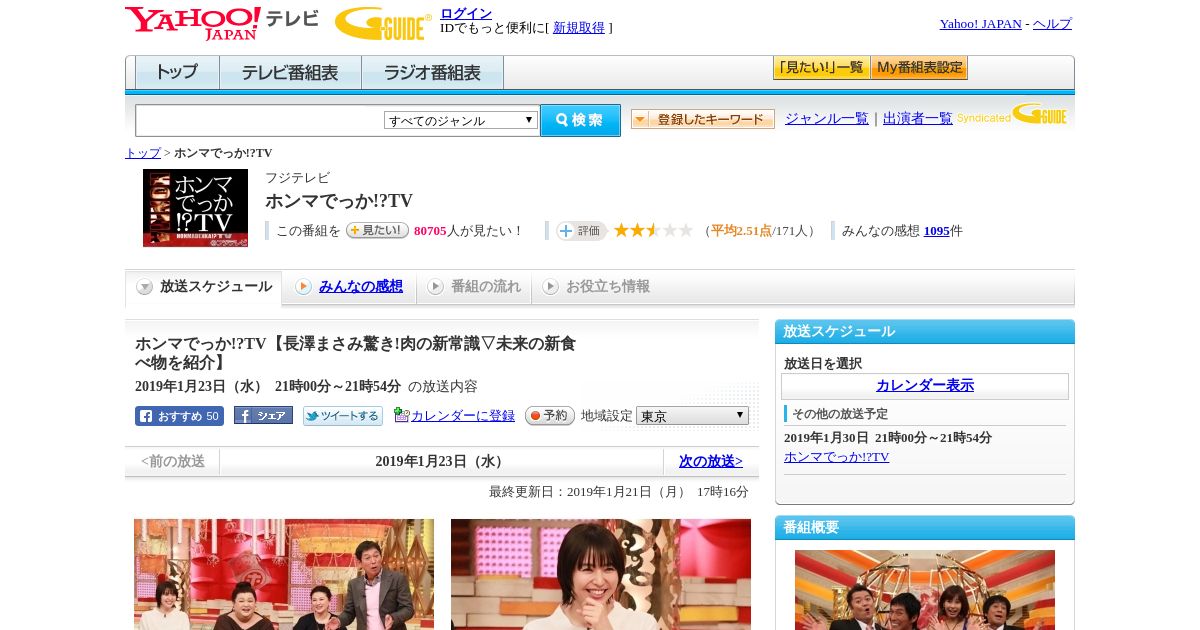Click the カレンダーに登録 link
This screenshot has height=630, width=1200.
(x=463, y=415)
